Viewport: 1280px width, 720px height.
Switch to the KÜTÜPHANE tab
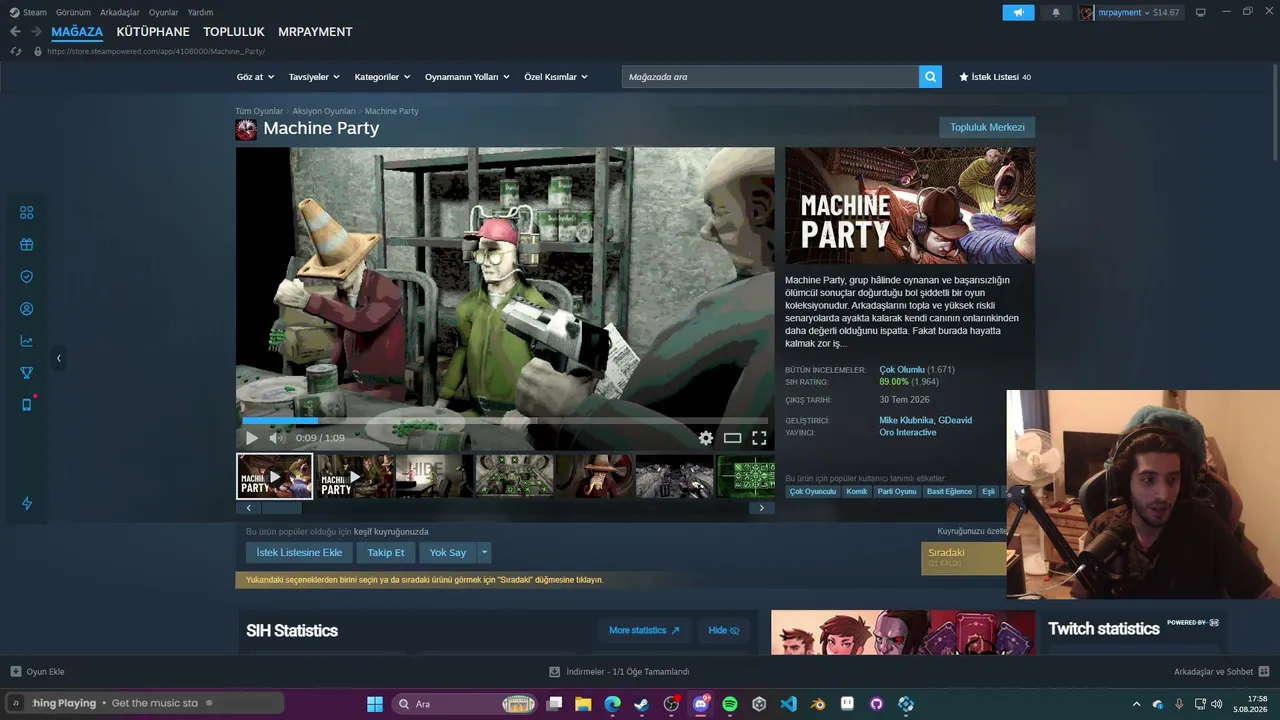[153, 32]
